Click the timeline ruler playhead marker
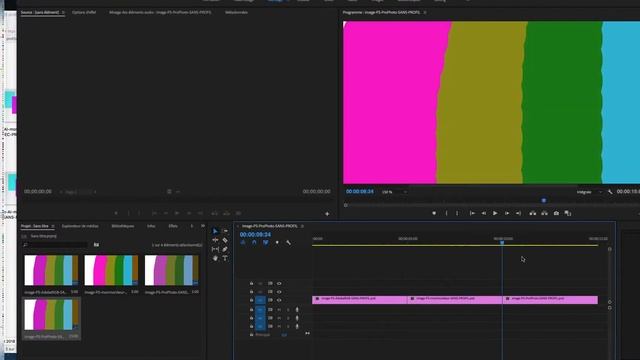Image resolution: width=640 pixels, height=360 pixels. tap(502, 242)
